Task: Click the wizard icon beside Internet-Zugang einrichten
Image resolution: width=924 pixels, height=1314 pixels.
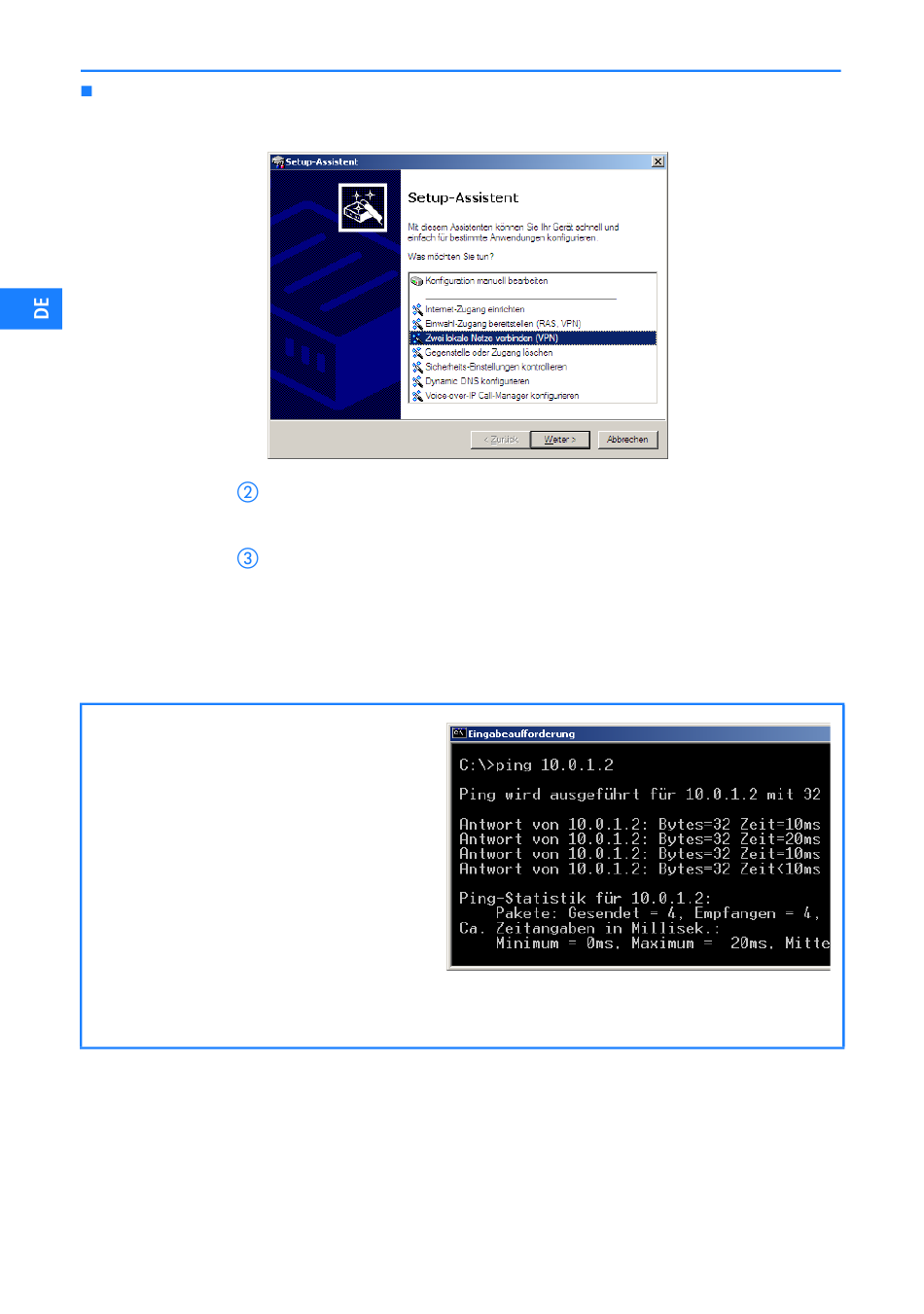Action: pyautogui.click(x=416, y=309)
